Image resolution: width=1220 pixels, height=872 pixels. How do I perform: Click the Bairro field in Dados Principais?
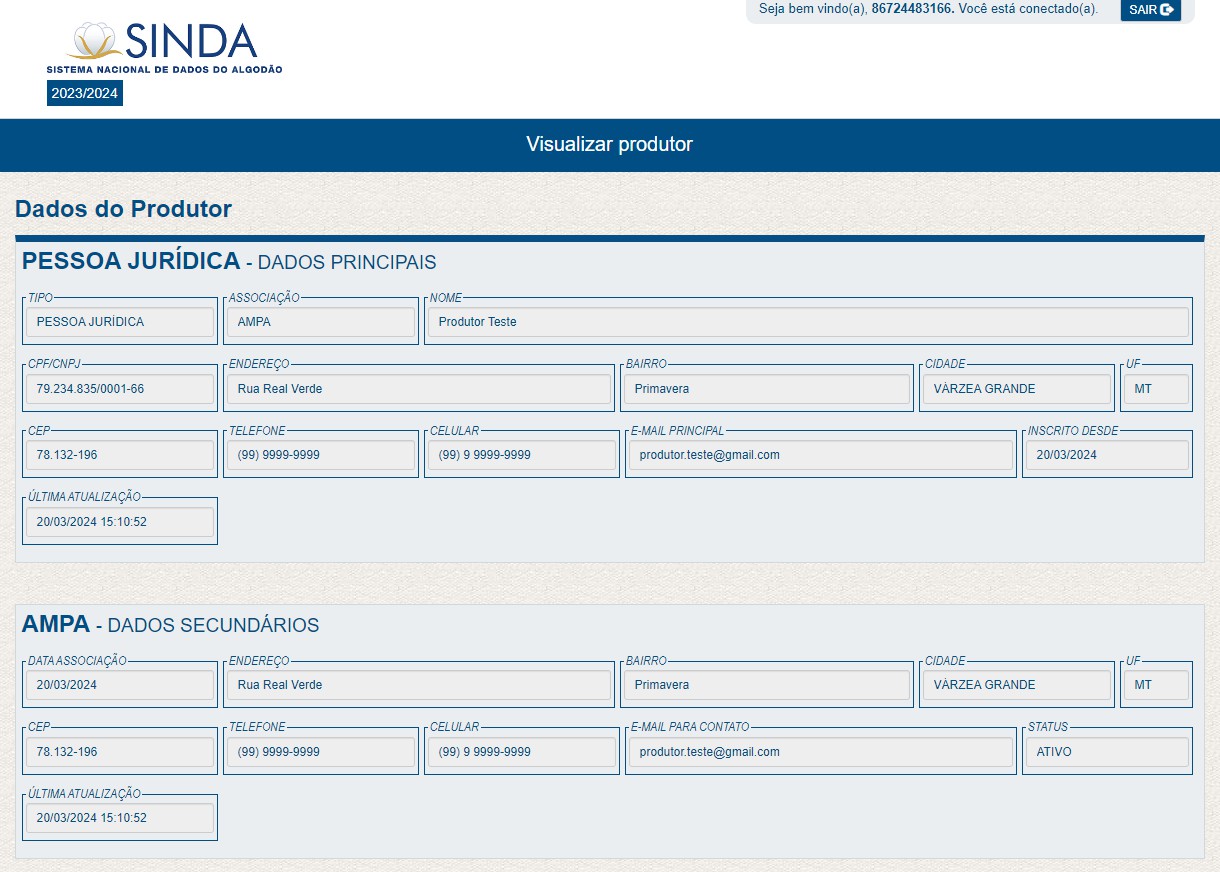[x=767, y=389]
